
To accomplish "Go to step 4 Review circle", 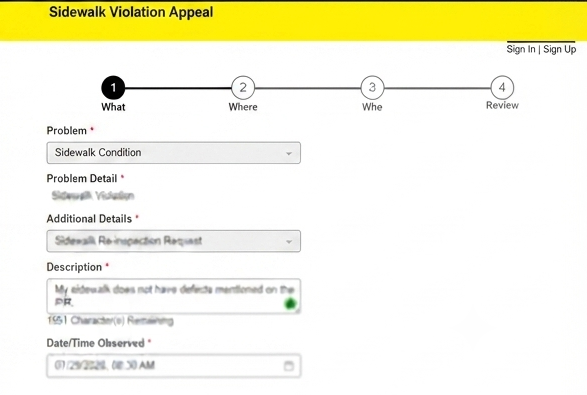I will coord(502,88).
